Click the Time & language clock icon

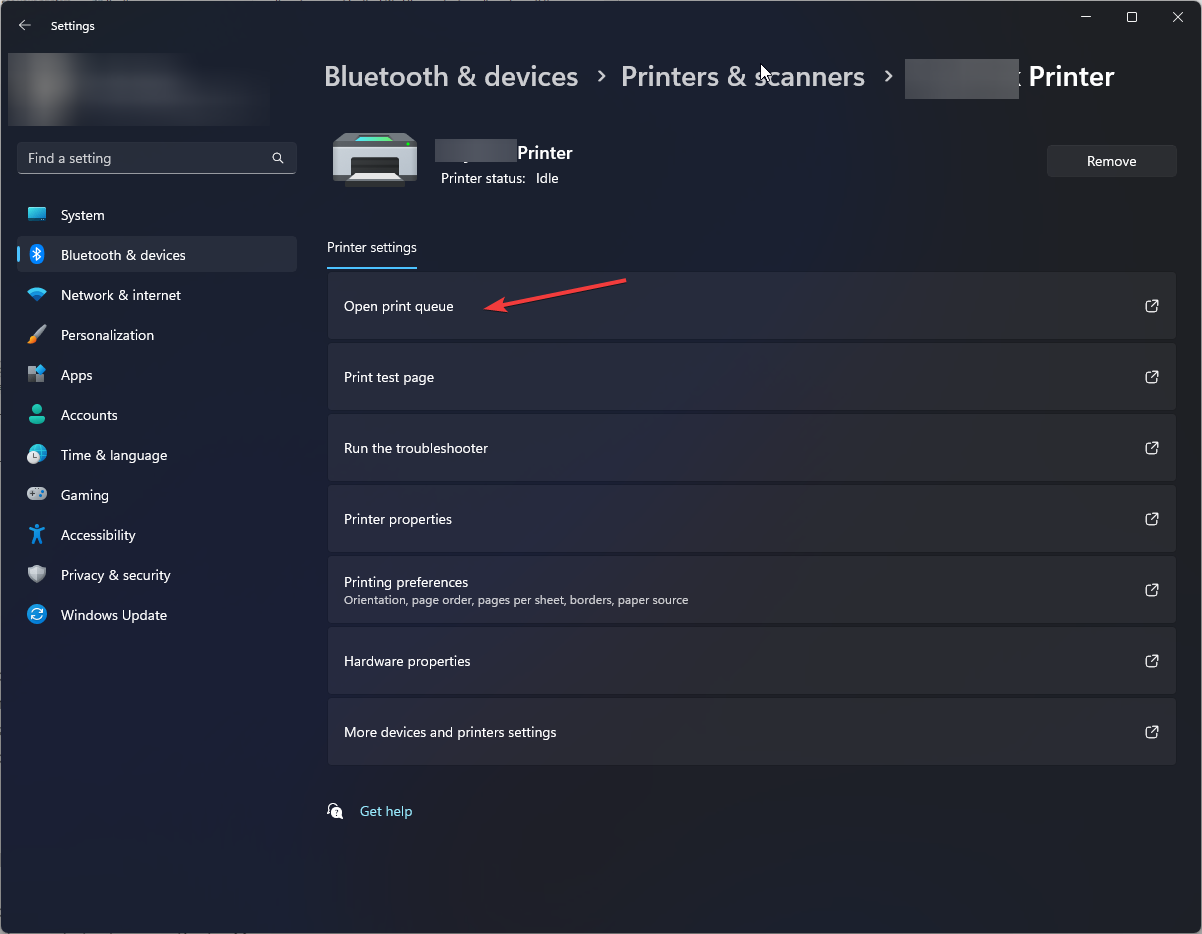tap(37, 455)
